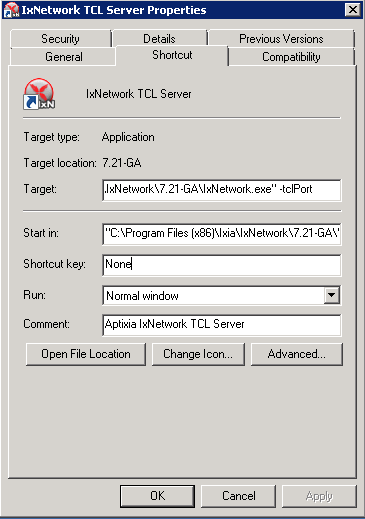Switch to the Security tab
Image resolution: width=365 pixels, height=519 pixels.
(60, 39)
